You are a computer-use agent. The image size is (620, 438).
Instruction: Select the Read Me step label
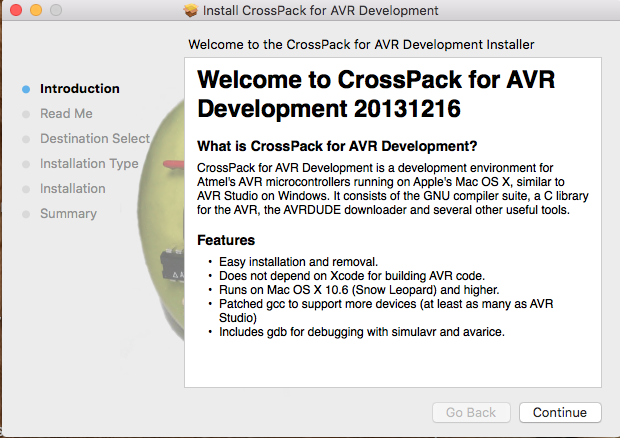[x=66, y=113]
